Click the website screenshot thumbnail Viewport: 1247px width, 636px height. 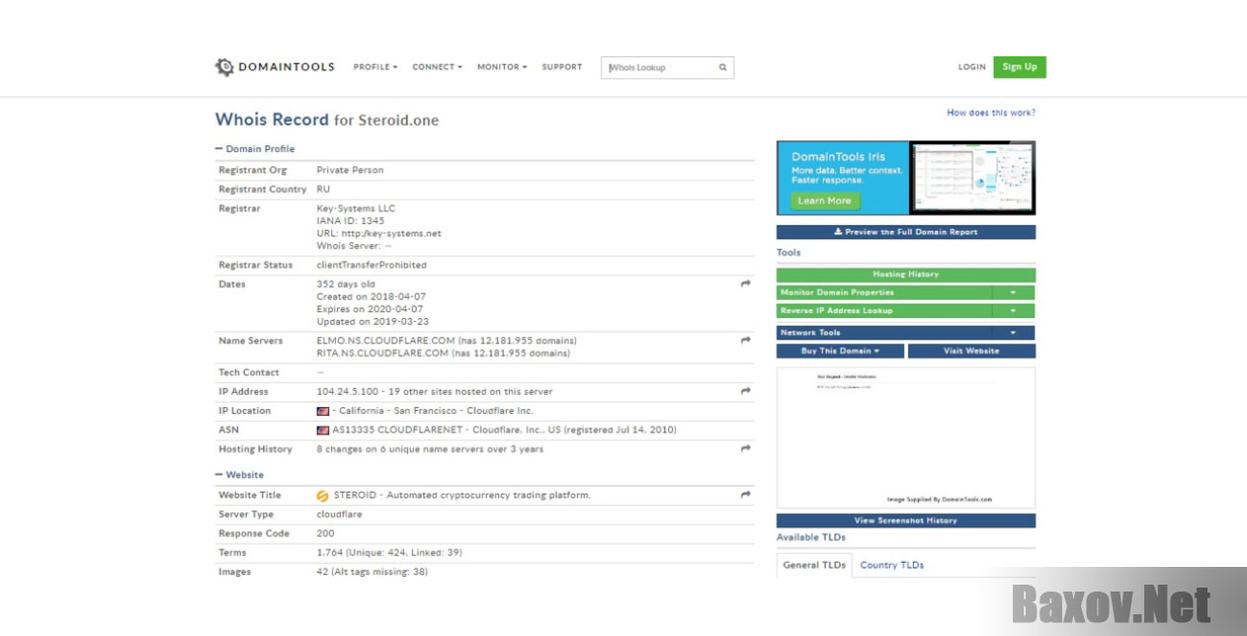(x=906, y=438)
